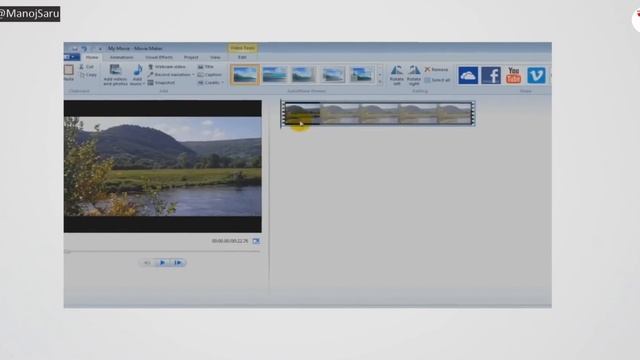Screen dimensions: 640x360
Task: Share the movie to Facebook
Action: [491, 75]
